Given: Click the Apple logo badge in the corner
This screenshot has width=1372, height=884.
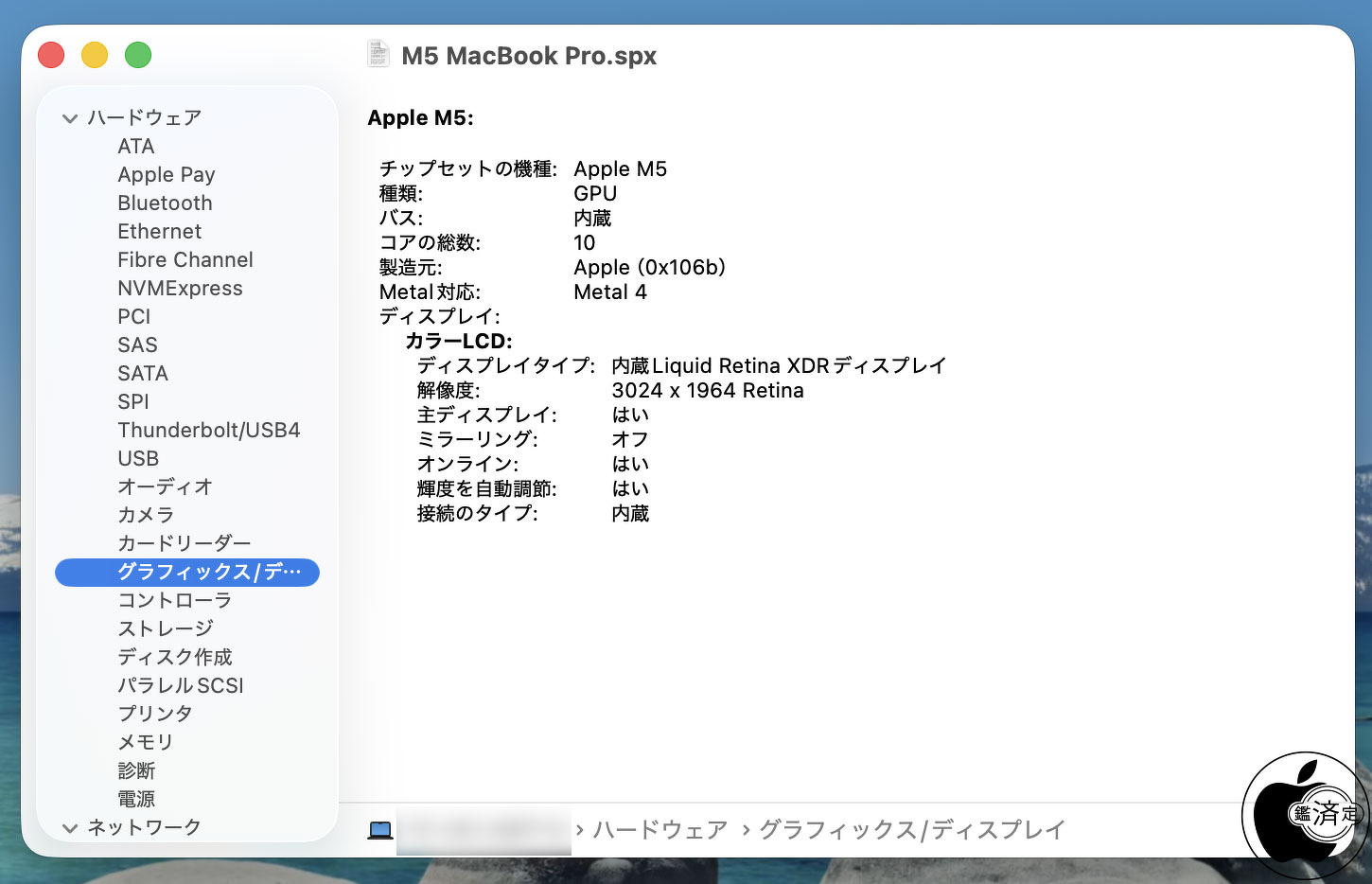Looking at the screenshot, I should pyautogui.click(x=1306, y=814).
